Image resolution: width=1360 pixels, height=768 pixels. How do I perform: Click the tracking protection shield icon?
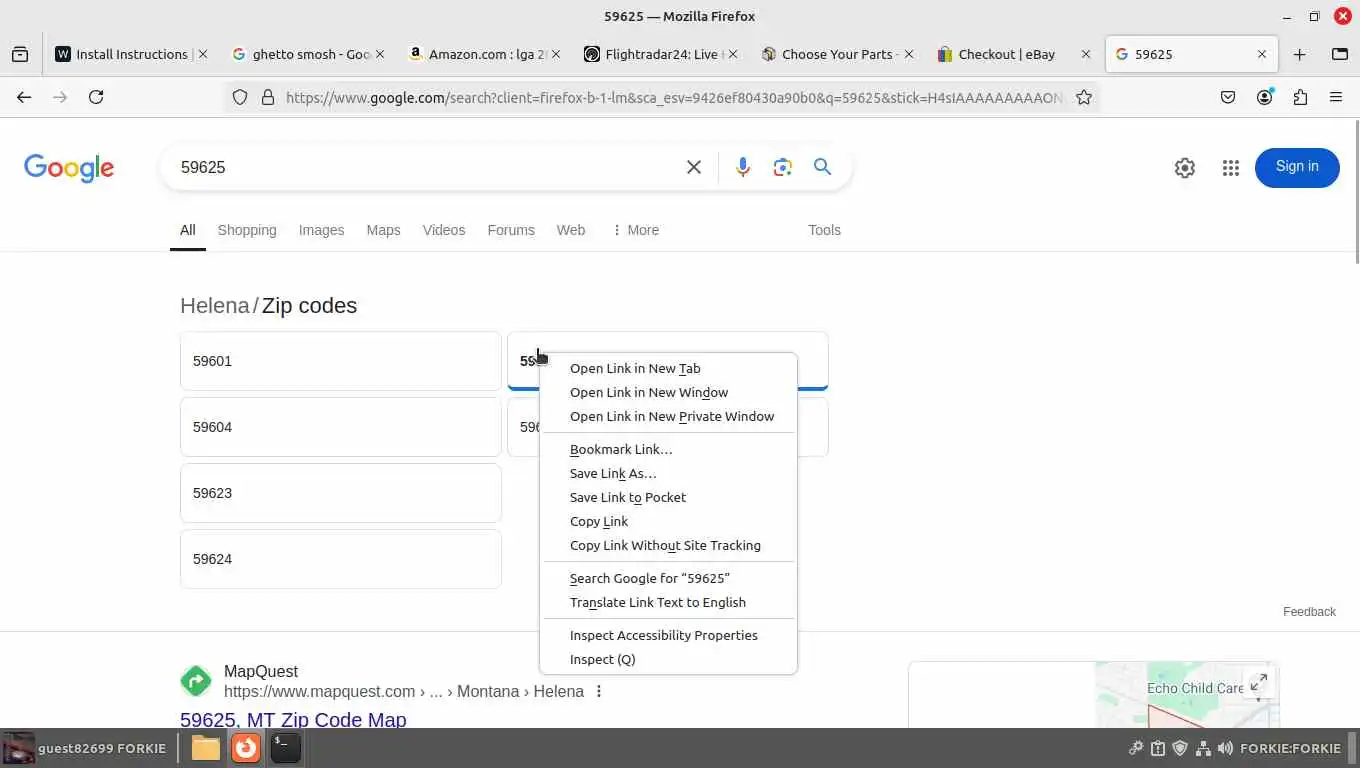[x=240, y=97]
